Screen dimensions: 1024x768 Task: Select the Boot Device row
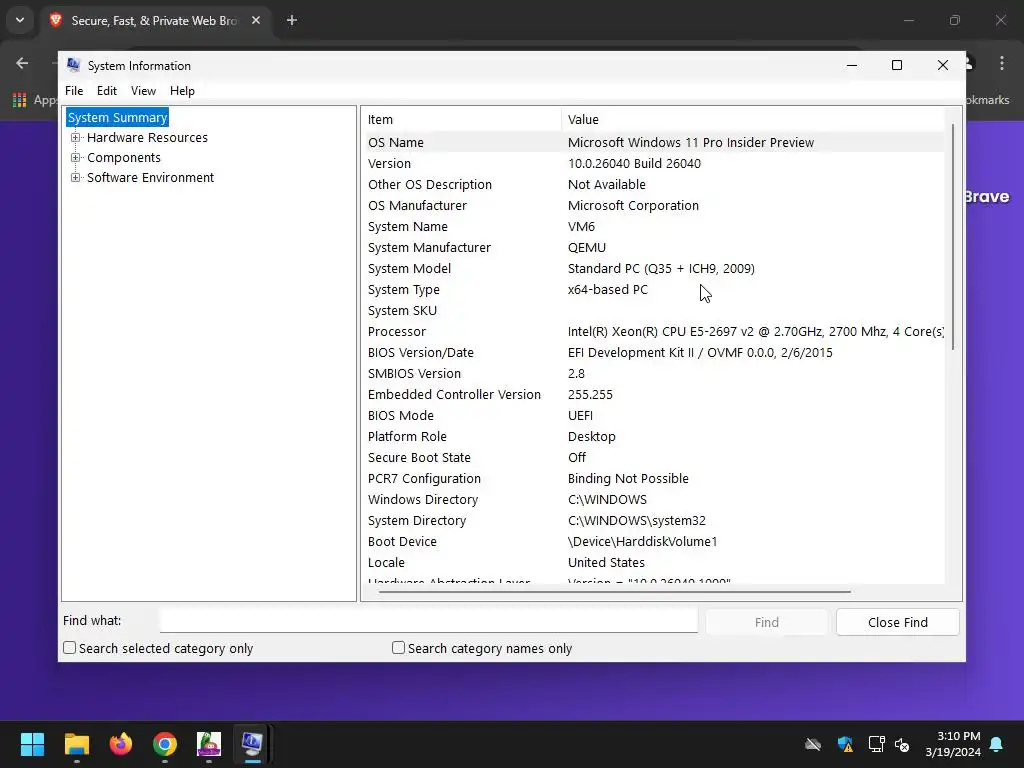coord(654,541)
